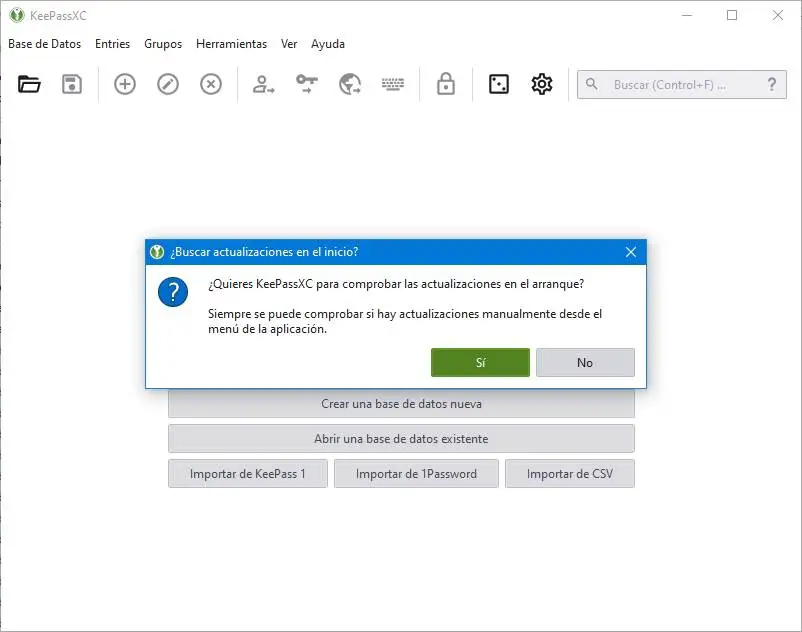
Task: Click Abrir una base de datos existente
Action: coord(402,439)
